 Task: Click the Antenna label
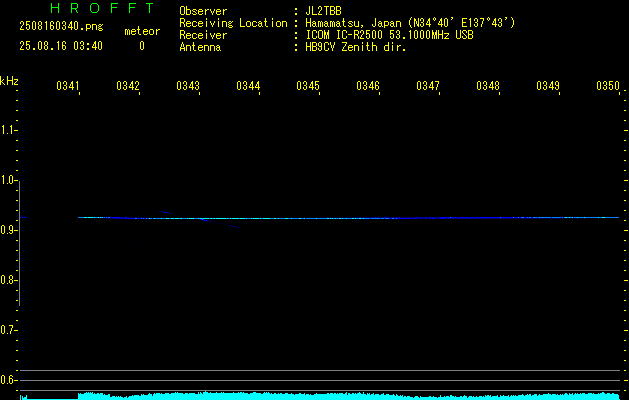click(200, 47)
